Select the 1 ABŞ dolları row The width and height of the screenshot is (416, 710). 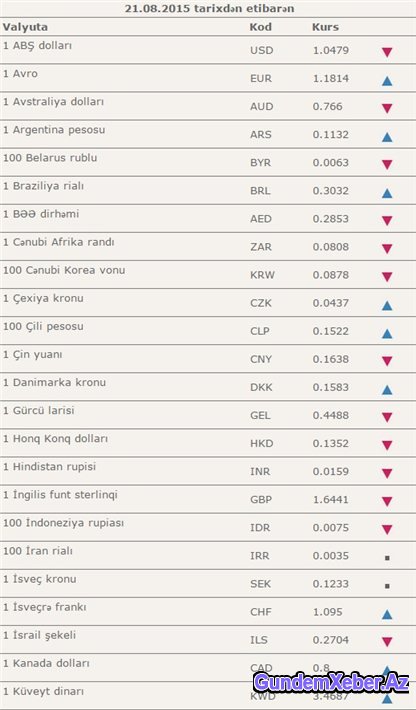pyautogui.click(x=208, y=50)
